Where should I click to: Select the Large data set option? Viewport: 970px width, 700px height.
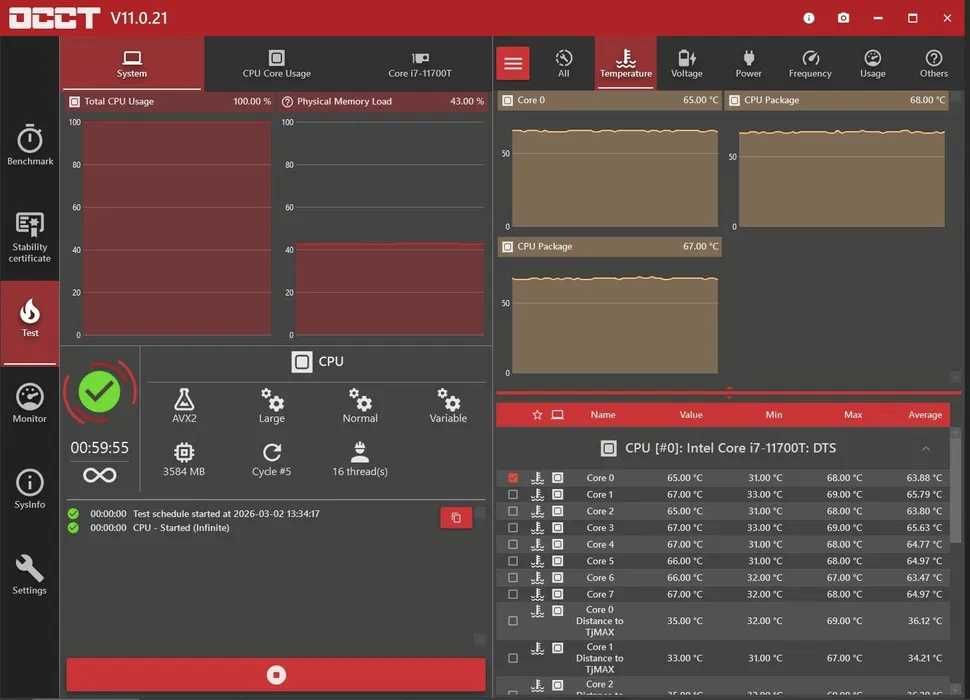coord(272,406)
